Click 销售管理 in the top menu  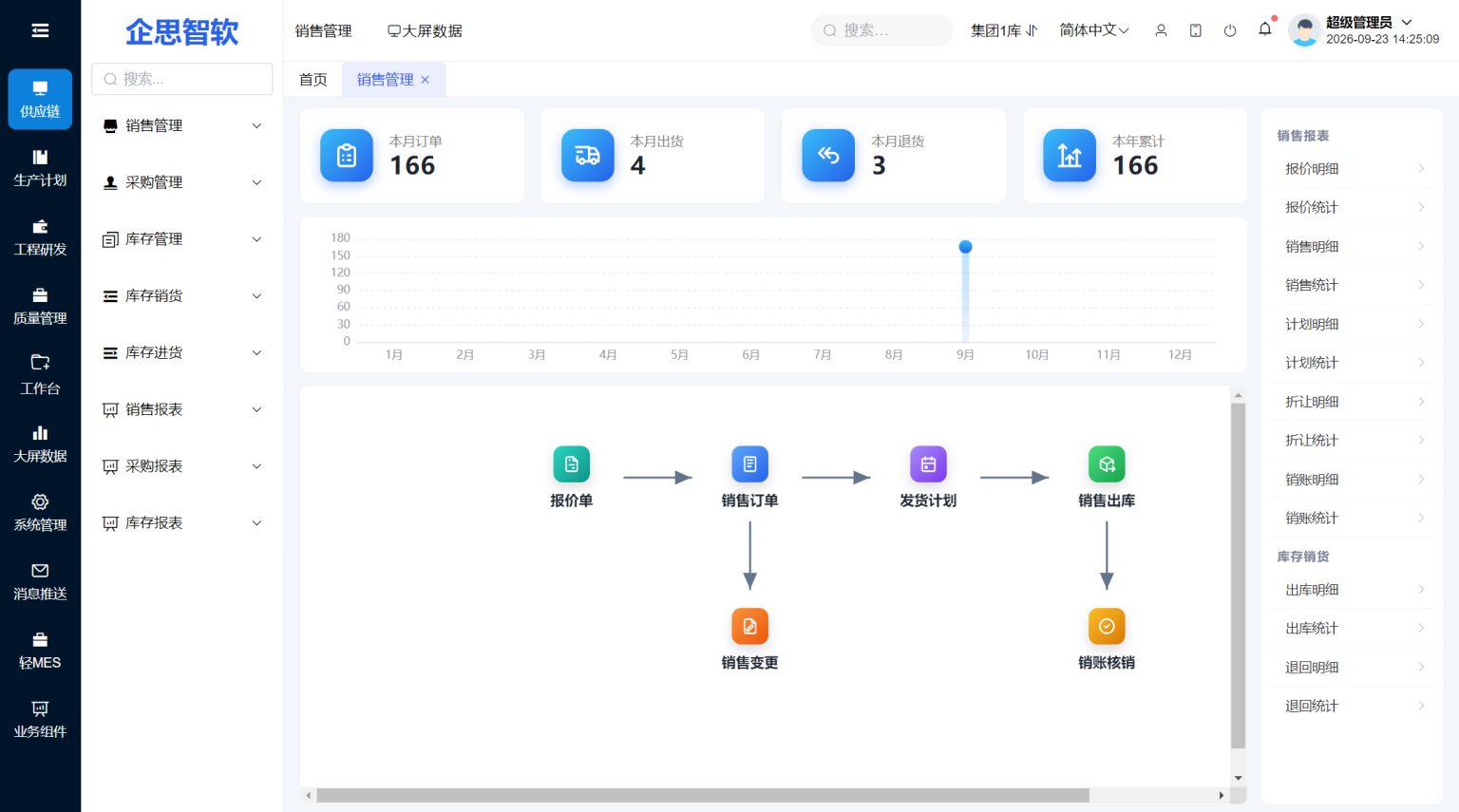pos(323,30)
